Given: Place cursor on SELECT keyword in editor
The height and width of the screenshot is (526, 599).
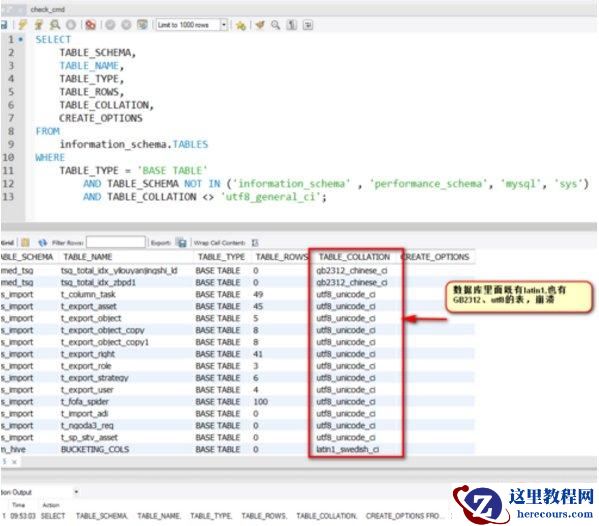Looking at the screenshot, I should pyautogui.click(x=53, y=40).
